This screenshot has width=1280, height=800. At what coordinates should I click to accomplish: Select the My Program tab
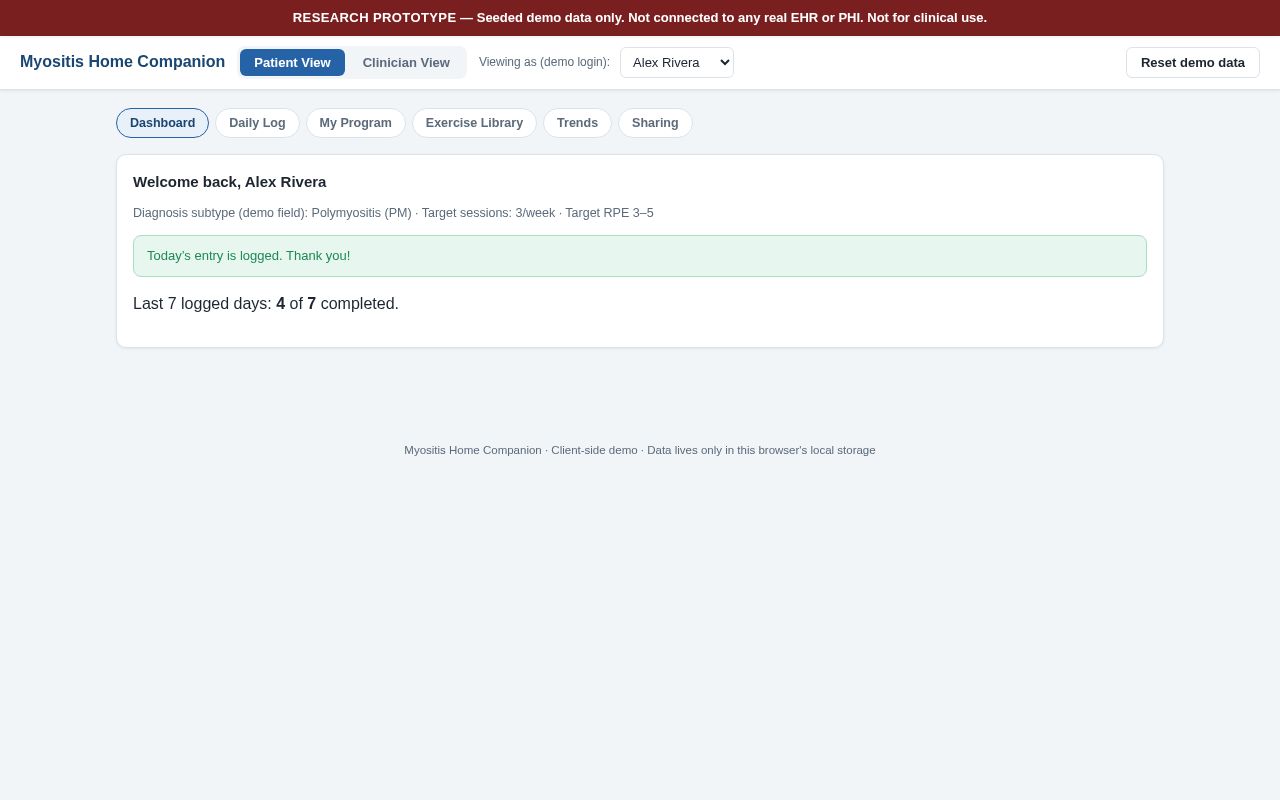[x=356, y=123]
